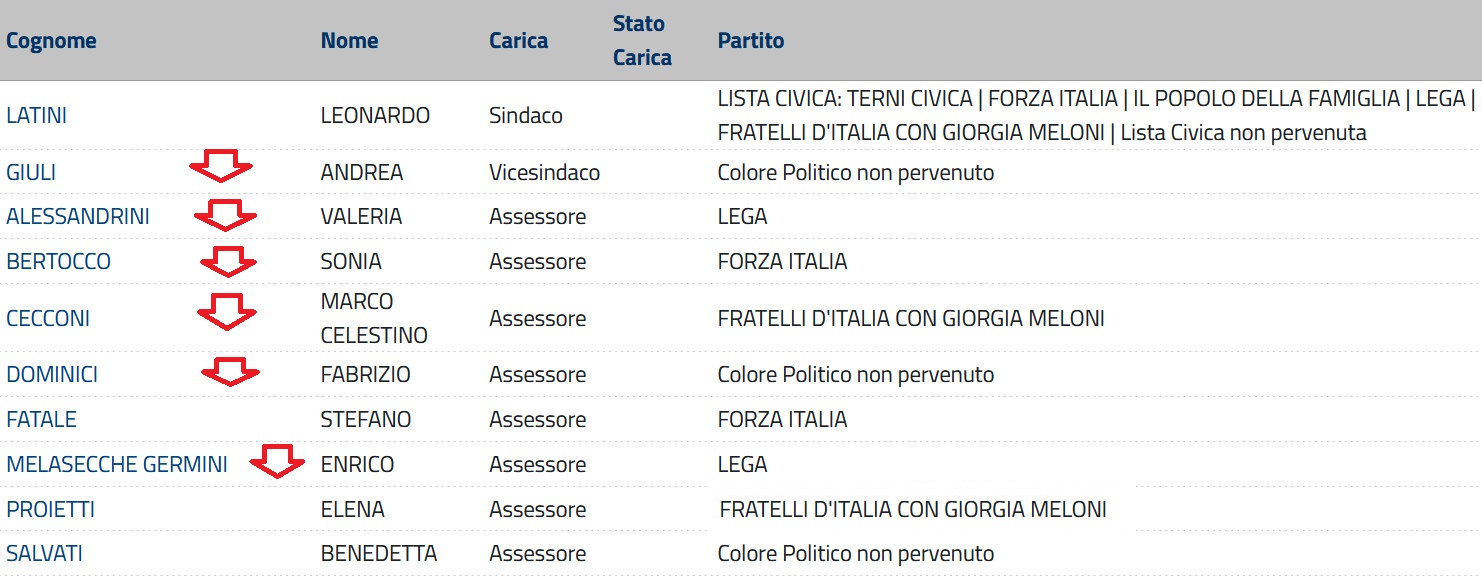The height and width of the screenshot is (581, 1482).
Task: Open the DOMINICI surname link
Action: [52, 374]
